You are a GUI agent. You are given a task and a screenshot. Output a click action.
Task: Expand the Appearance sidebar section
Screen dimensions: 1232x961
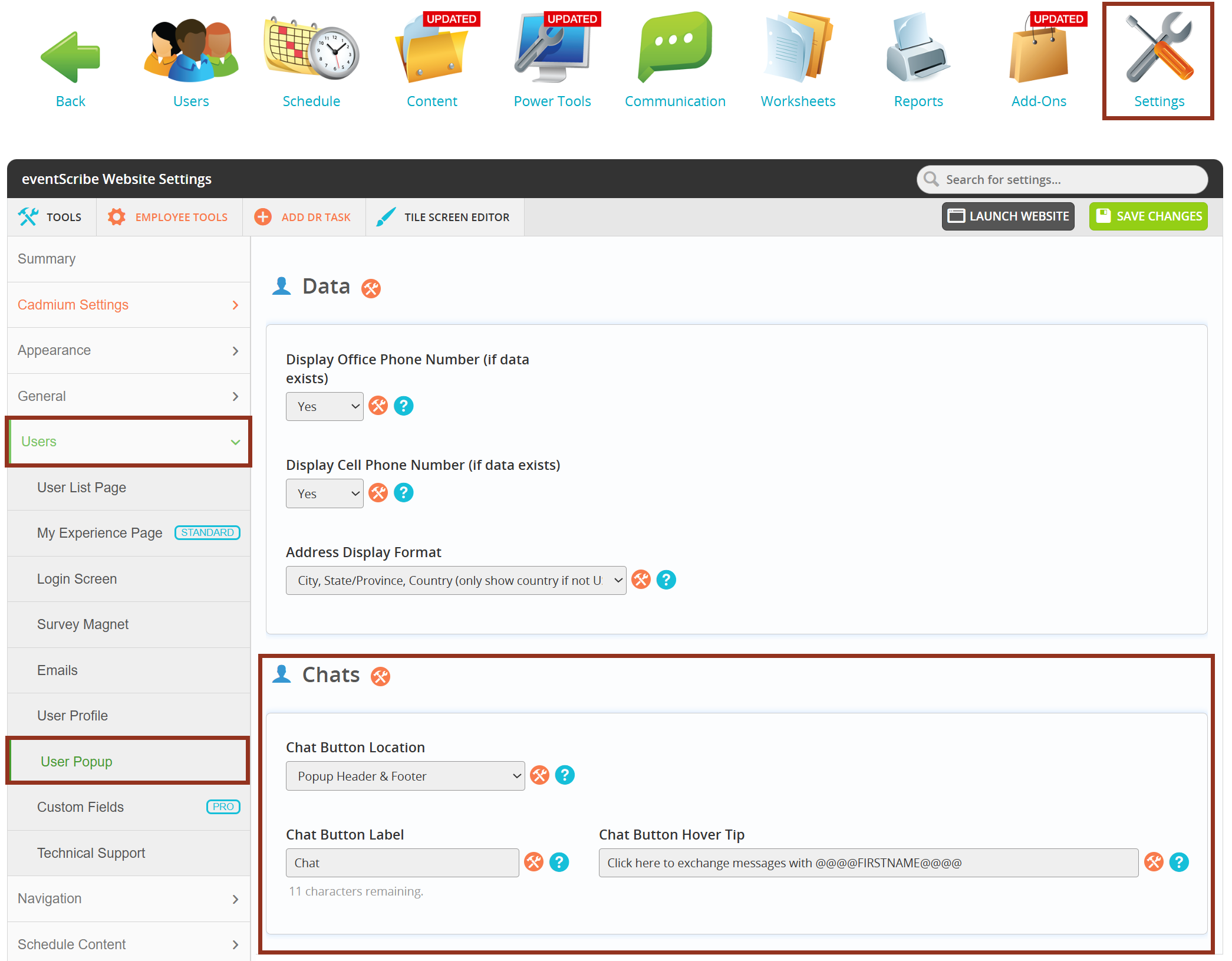click(x=128, y=351)
